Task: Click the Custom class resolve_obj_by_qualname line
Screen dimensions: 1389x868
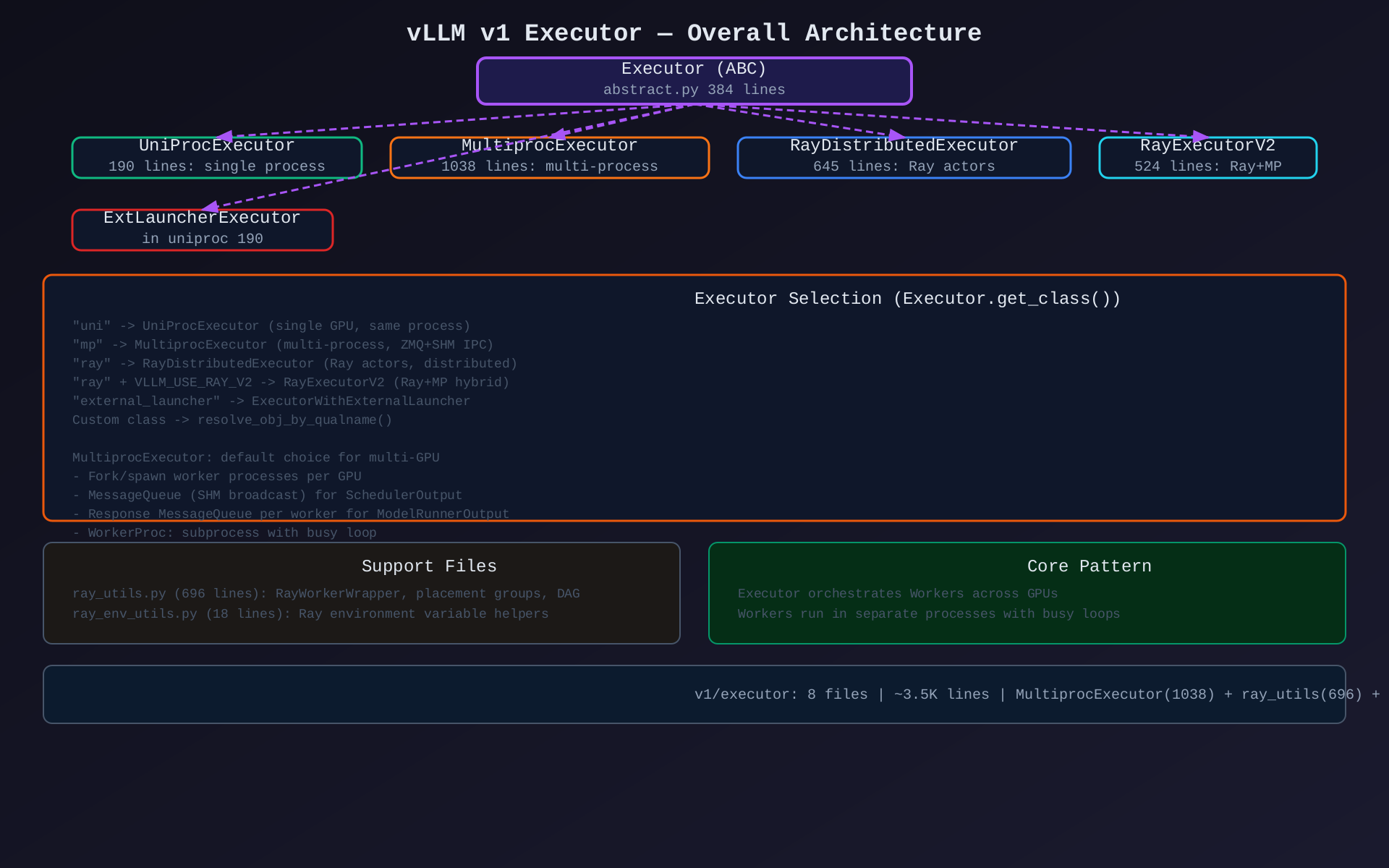Action: coord(232,420)
